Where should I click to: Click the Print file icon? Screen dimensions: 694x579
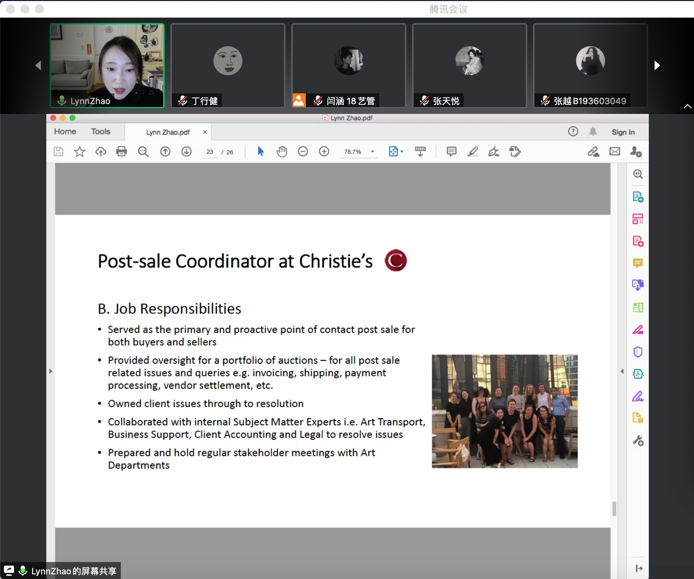[121, 152]
